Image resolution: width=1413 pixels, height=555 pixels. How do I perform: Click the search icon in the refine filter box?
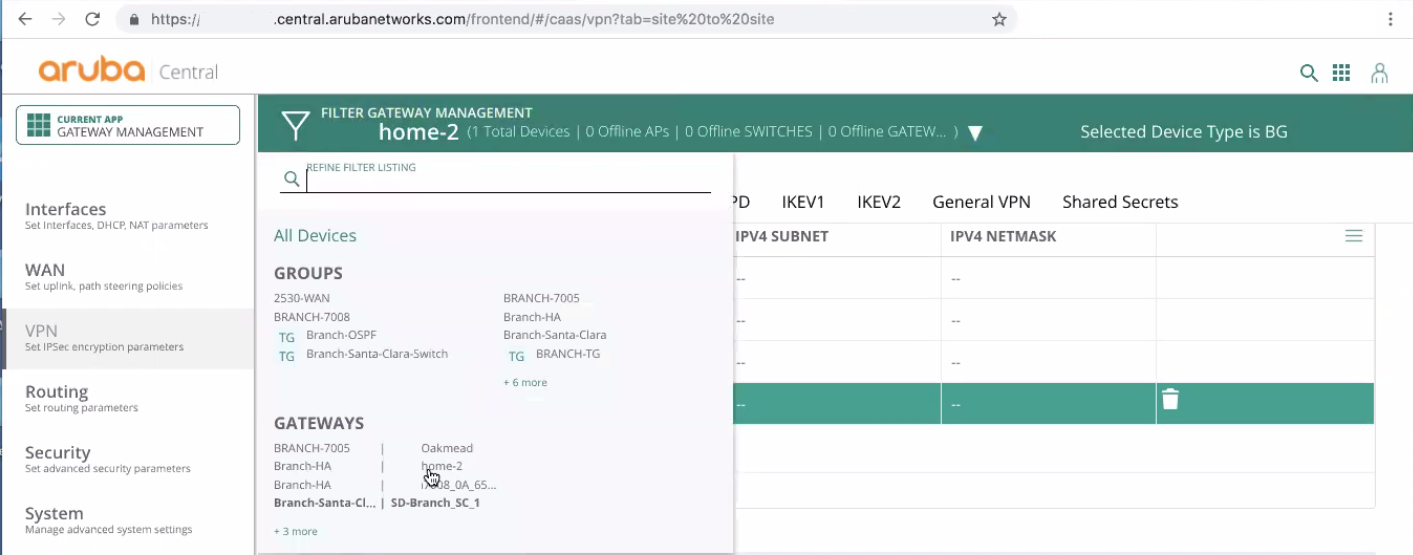click(x=291, y=179)
